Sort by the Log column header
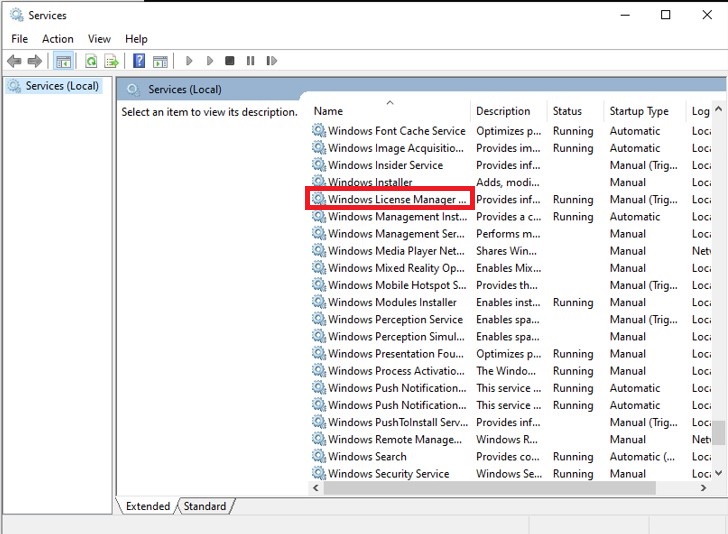Viewport: 728px width, 534px height. point(699,111)
